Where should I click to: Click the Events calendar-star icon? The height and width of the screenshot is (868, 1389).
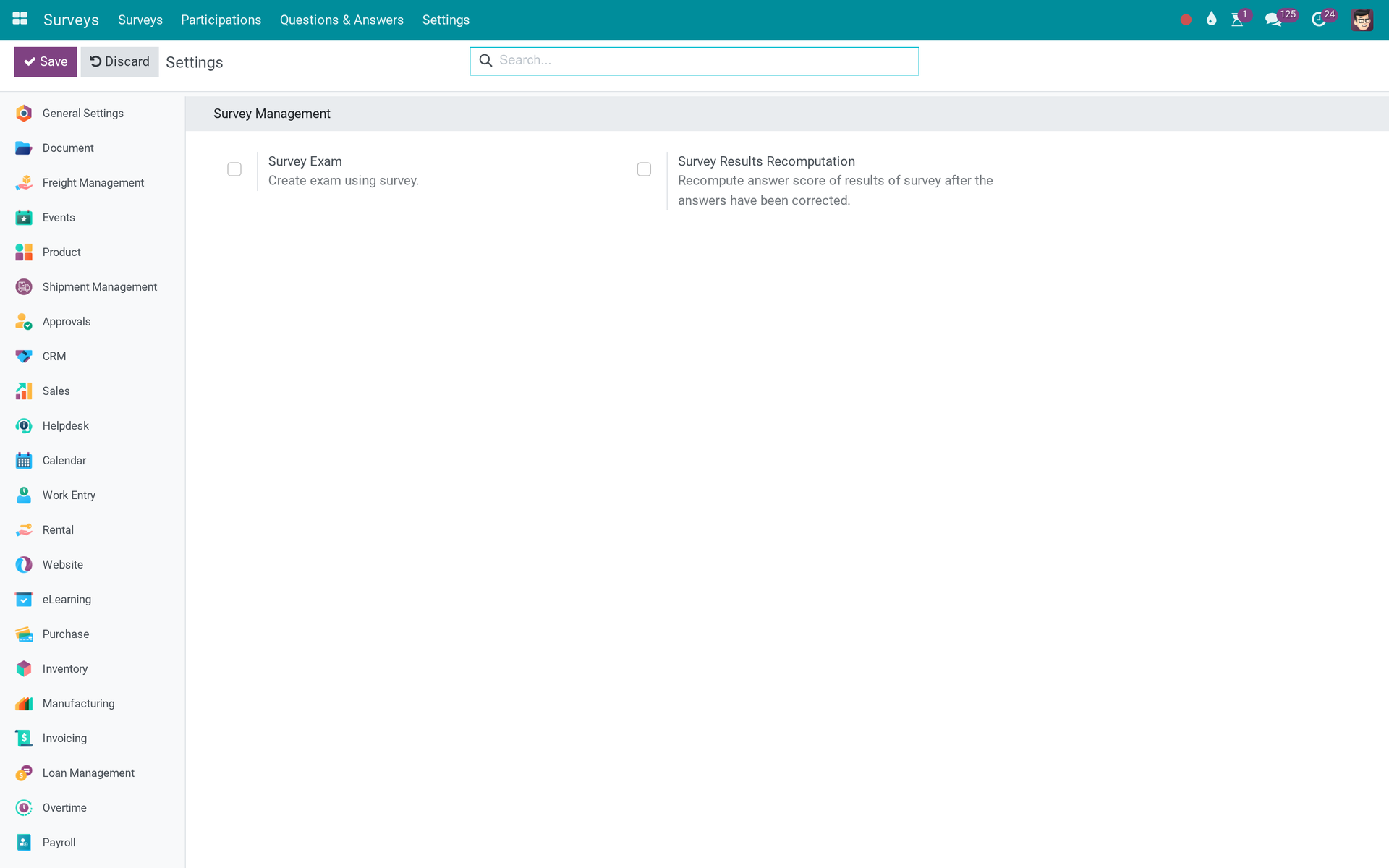coord(24,217)
